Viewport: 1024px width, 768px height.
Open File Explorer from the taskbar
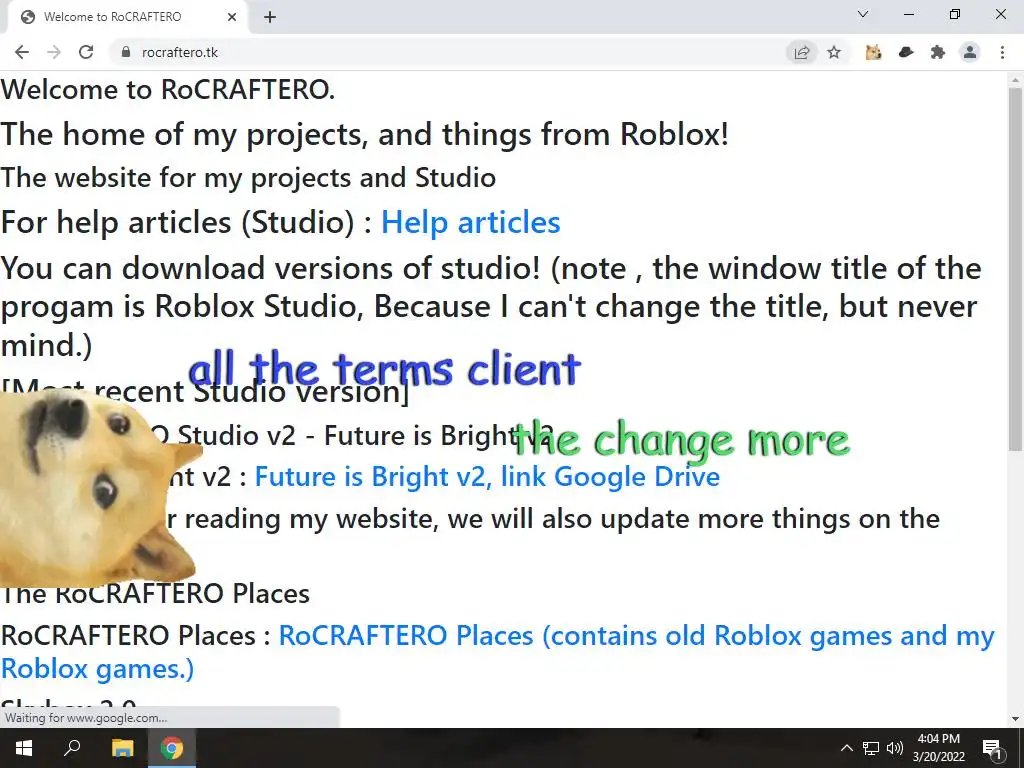coord(122,748)
